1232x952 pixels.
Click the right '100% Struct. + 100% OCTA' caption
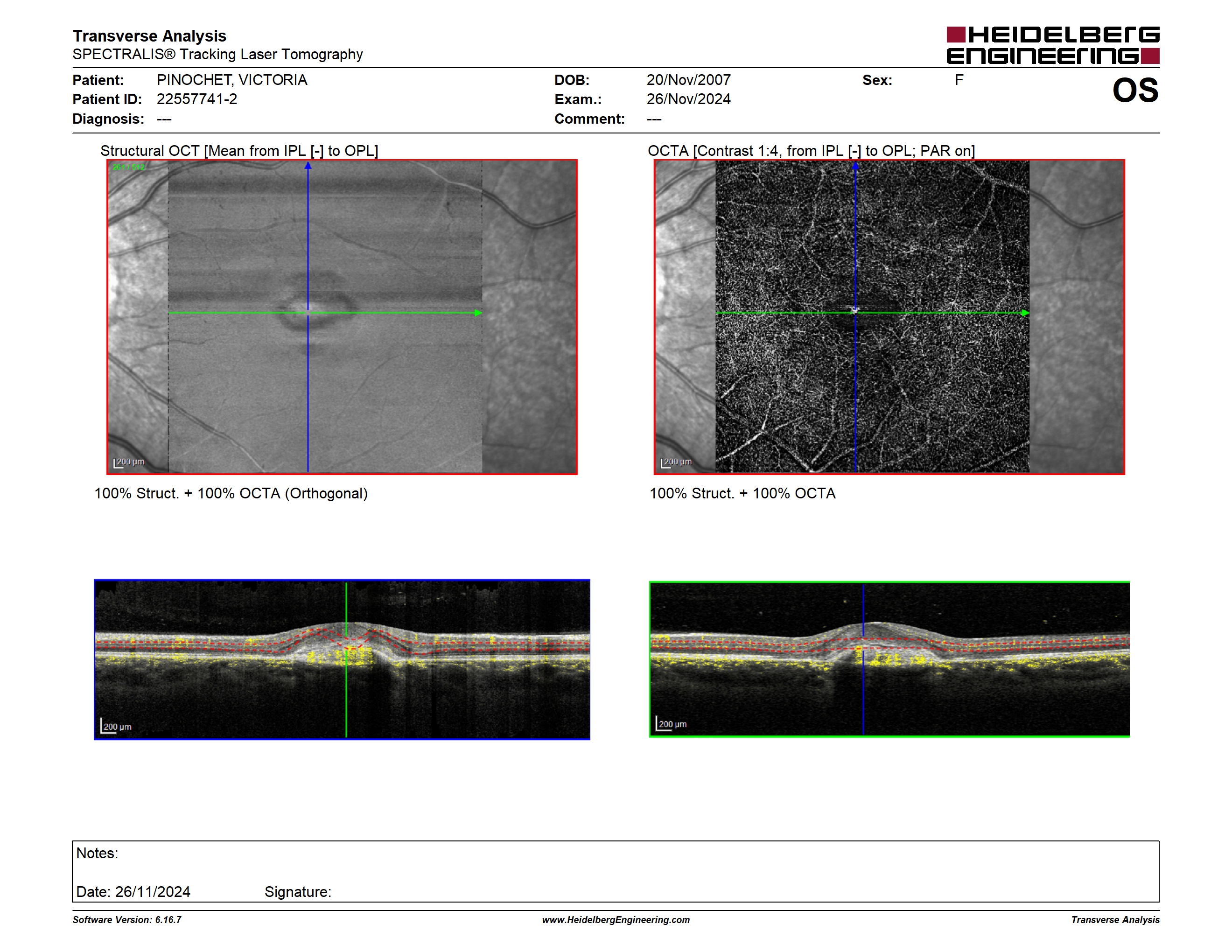pyautogui.click(x=742, y=493)
